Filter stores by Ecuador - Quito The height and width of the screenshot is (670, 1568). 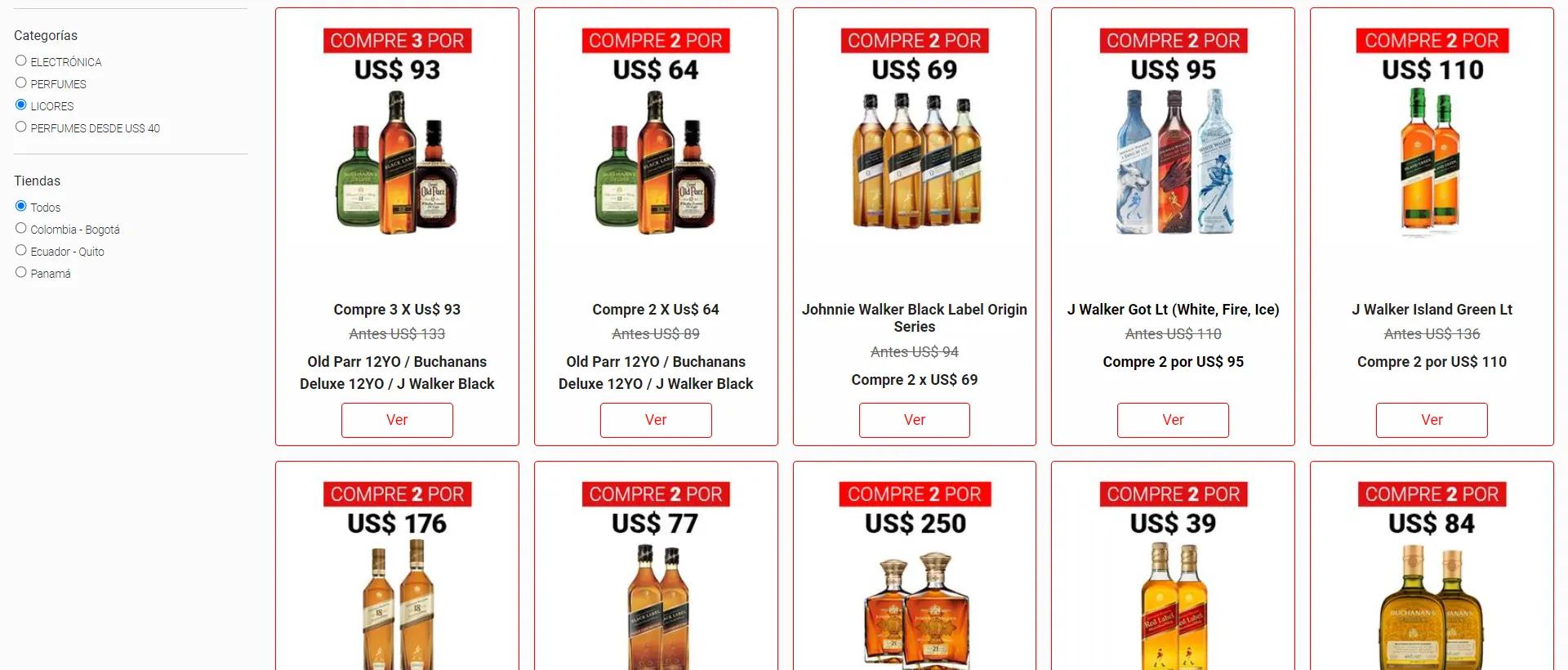coord(21,250)
